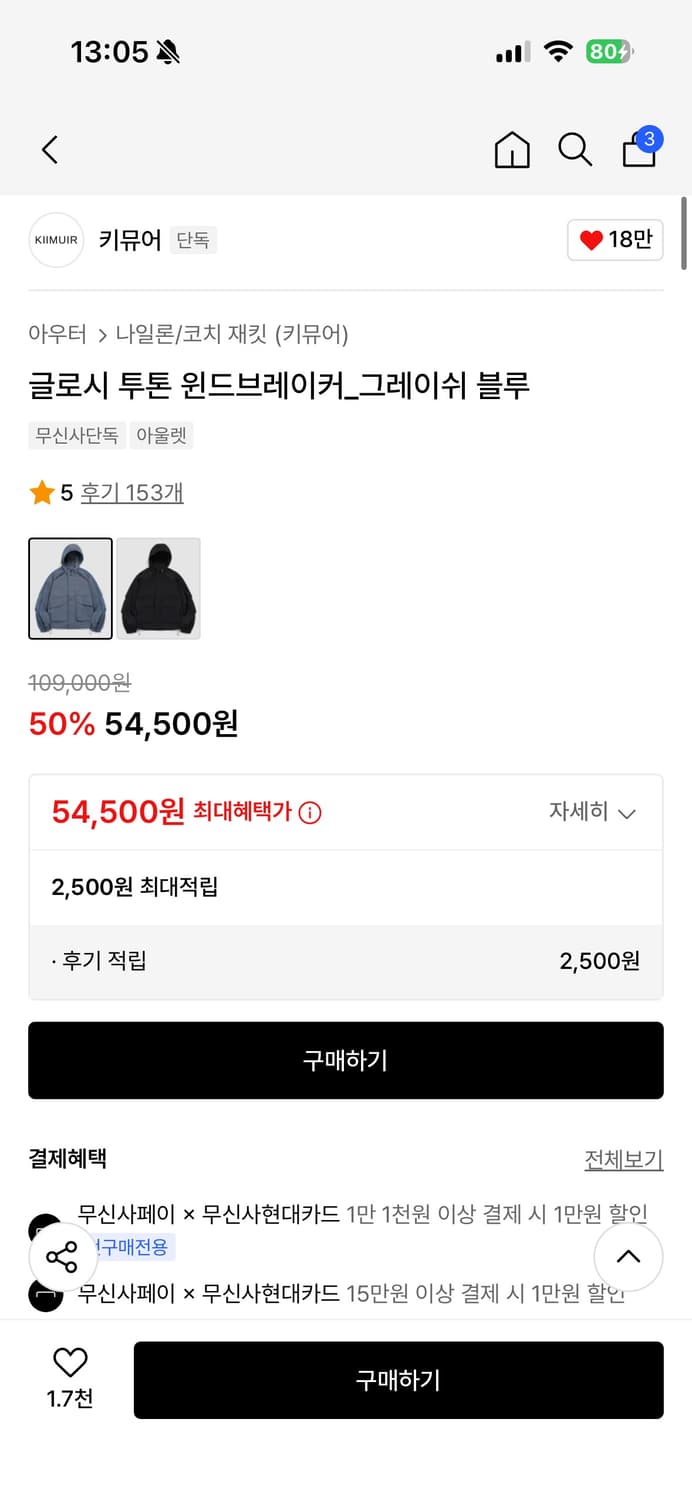The width and height of the screenshot is (692, 1500).
Task: Tap the info icon next to 최대혜택가
Action: [310, 813]
